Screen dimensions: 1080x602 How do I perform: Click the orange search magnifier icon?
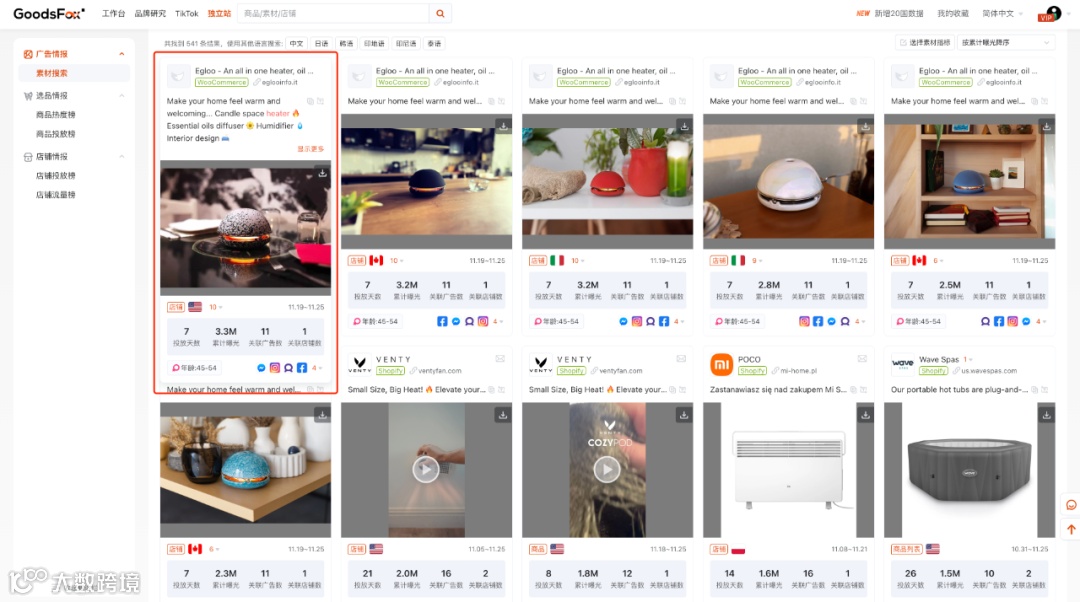coord(440,13)
